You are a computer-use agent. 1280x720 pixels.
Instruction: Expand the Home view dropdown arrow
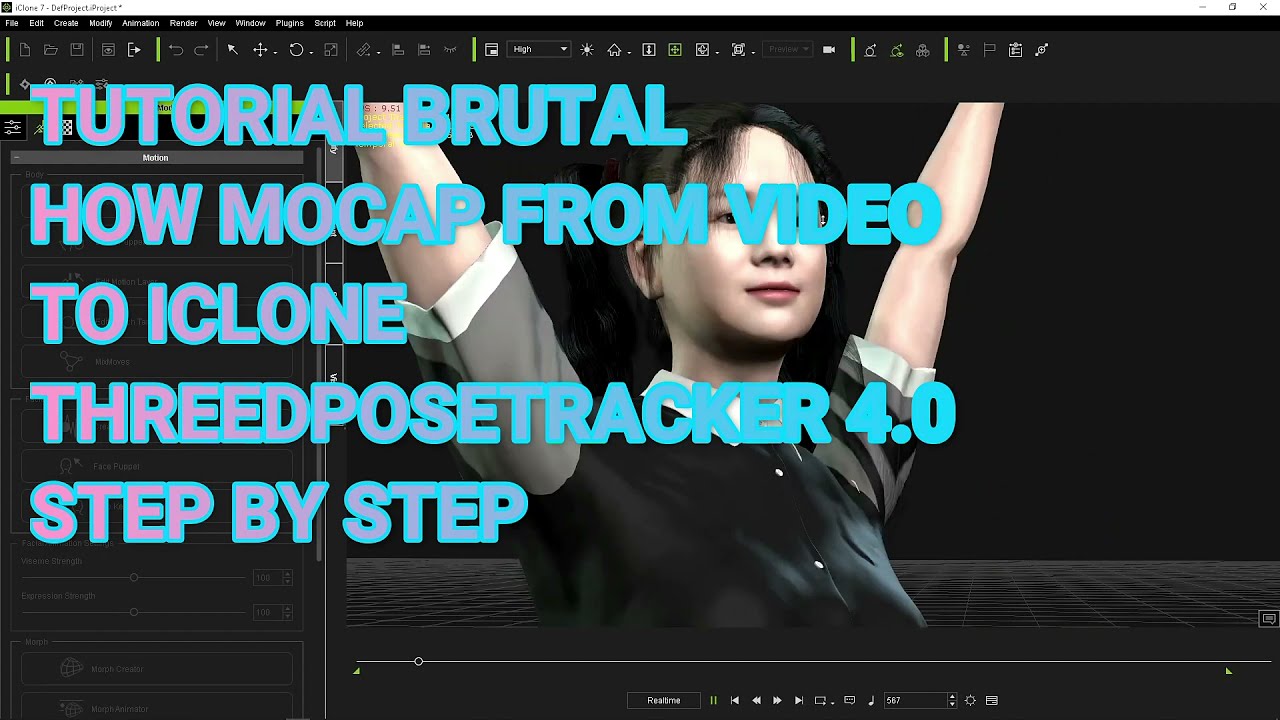[x=629, y=52]
